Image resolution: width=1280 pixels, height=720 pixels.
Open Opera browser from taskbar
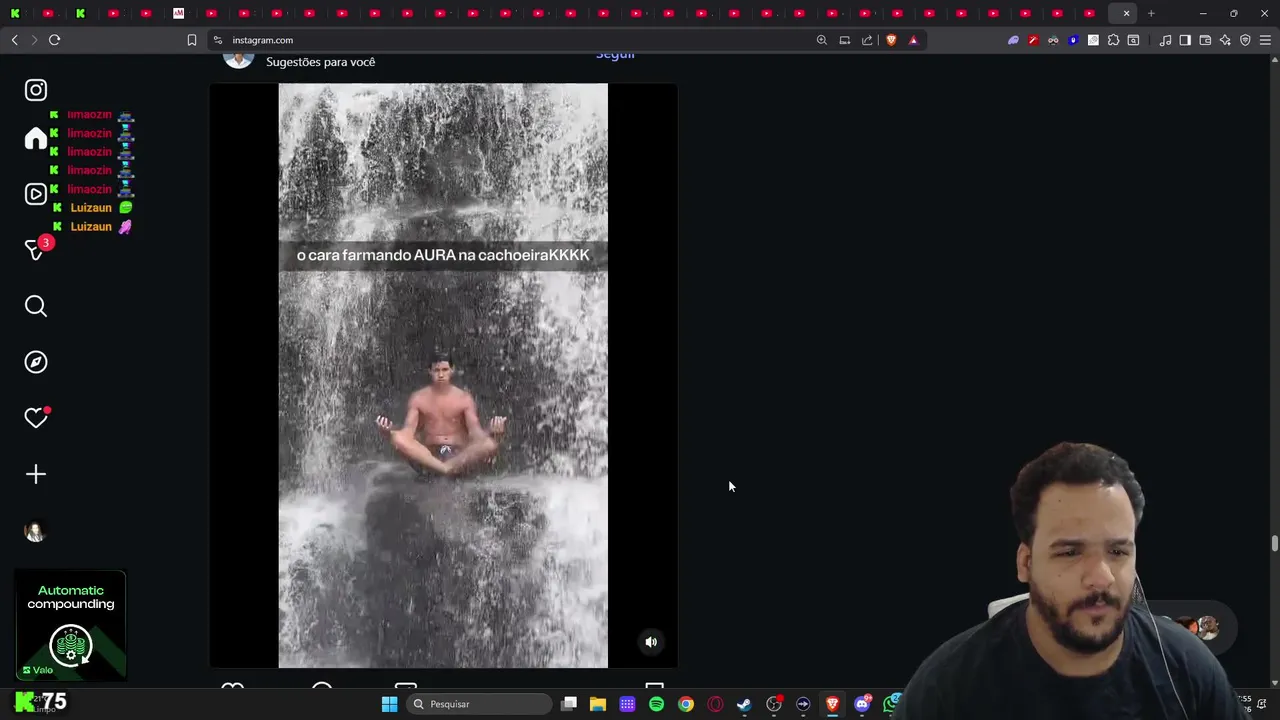coord(715,704)
